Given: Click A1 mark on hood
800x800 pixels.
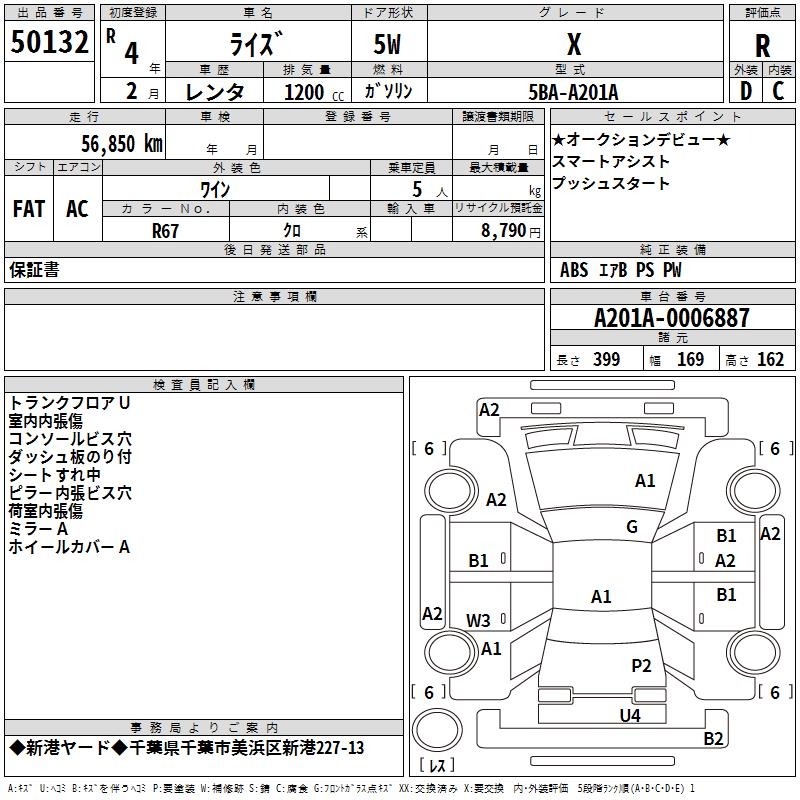Looking at the screenshot, I should tap(645, 481).
